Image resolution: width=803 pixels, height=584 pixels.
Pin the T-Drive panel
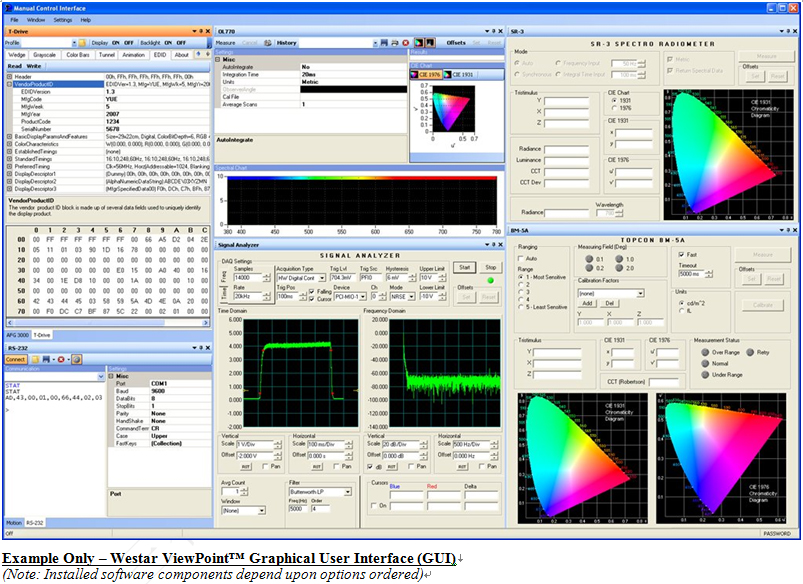pos(201,31)
